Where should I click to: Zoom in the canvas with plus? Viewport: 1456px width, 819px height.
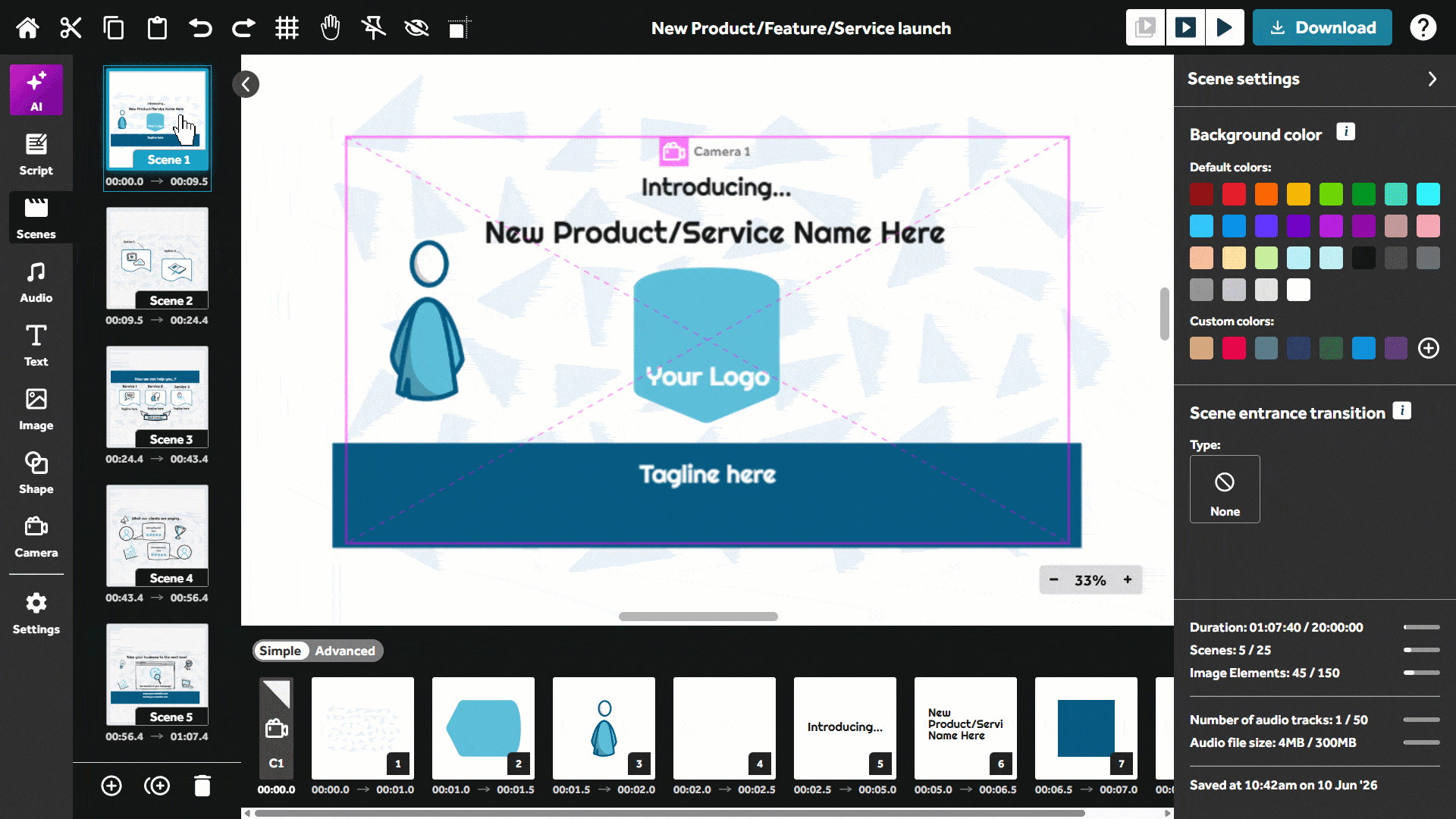click(1128, 579)
